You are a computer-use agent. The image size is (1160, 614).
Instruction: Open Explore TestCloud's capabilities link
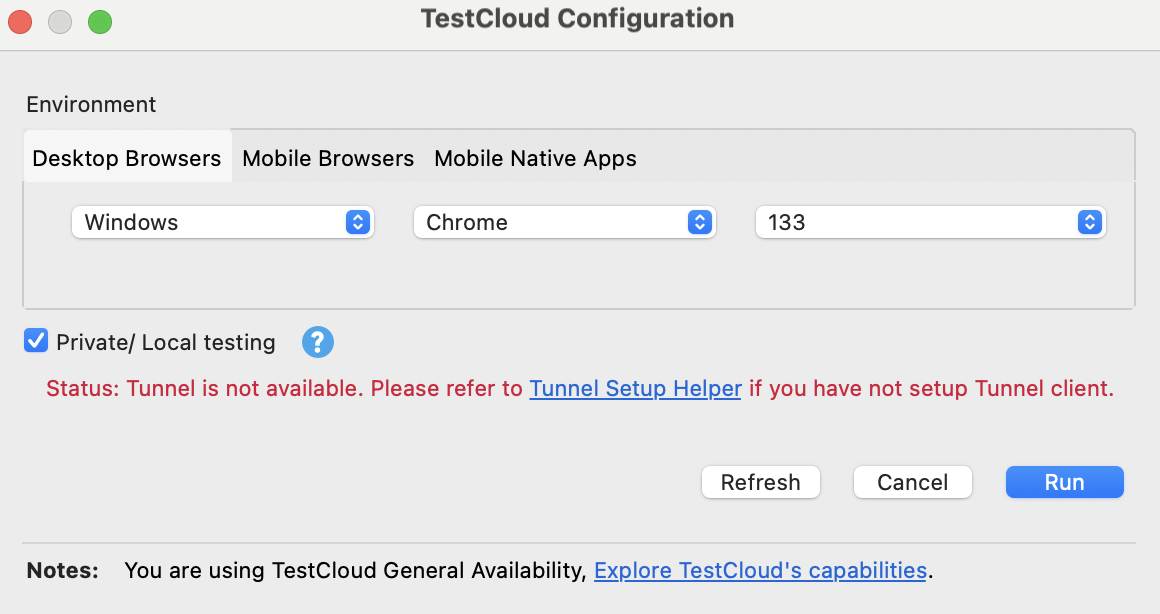pyautogui.click(x=760, y=570)
